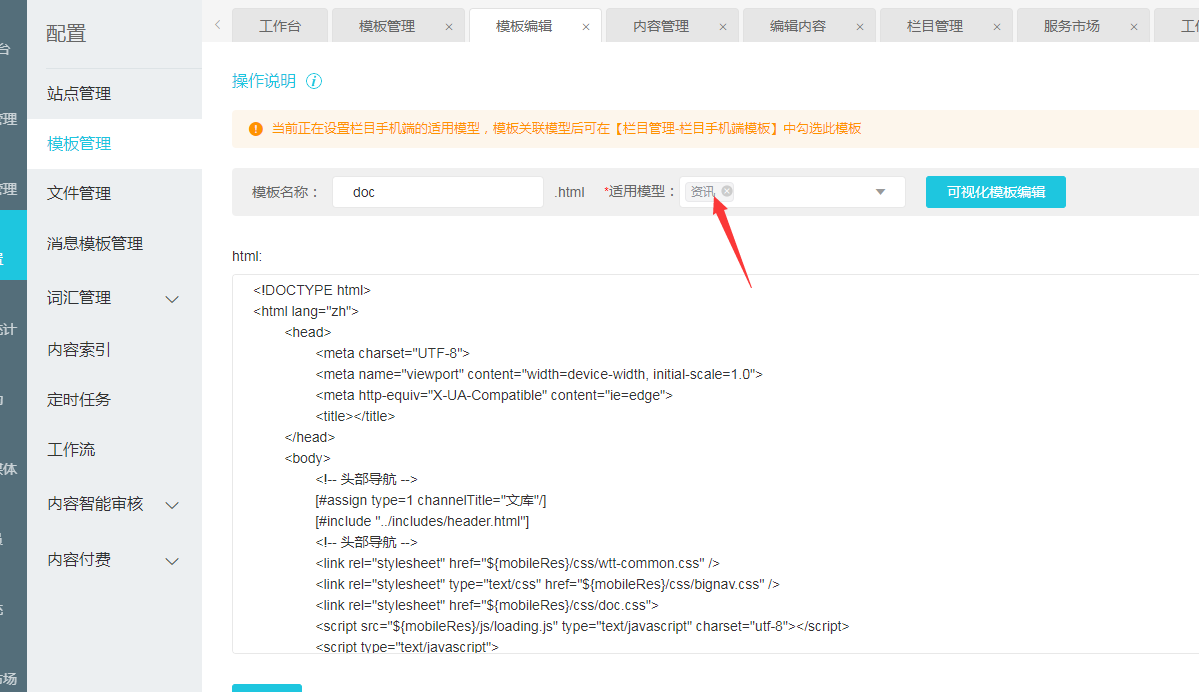1199x692 pixels.
Task: Click the <title></title> line in the editor
Action: (355, 417)
